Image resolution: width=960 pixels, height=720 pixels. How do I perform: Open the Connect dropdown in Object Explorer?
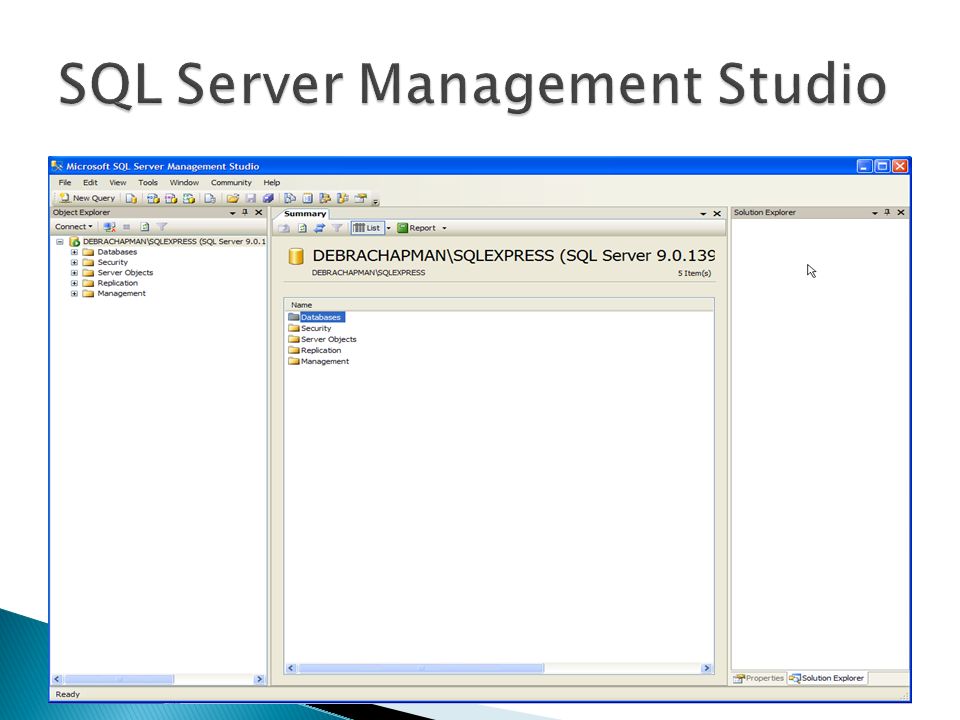pos(73,227)
